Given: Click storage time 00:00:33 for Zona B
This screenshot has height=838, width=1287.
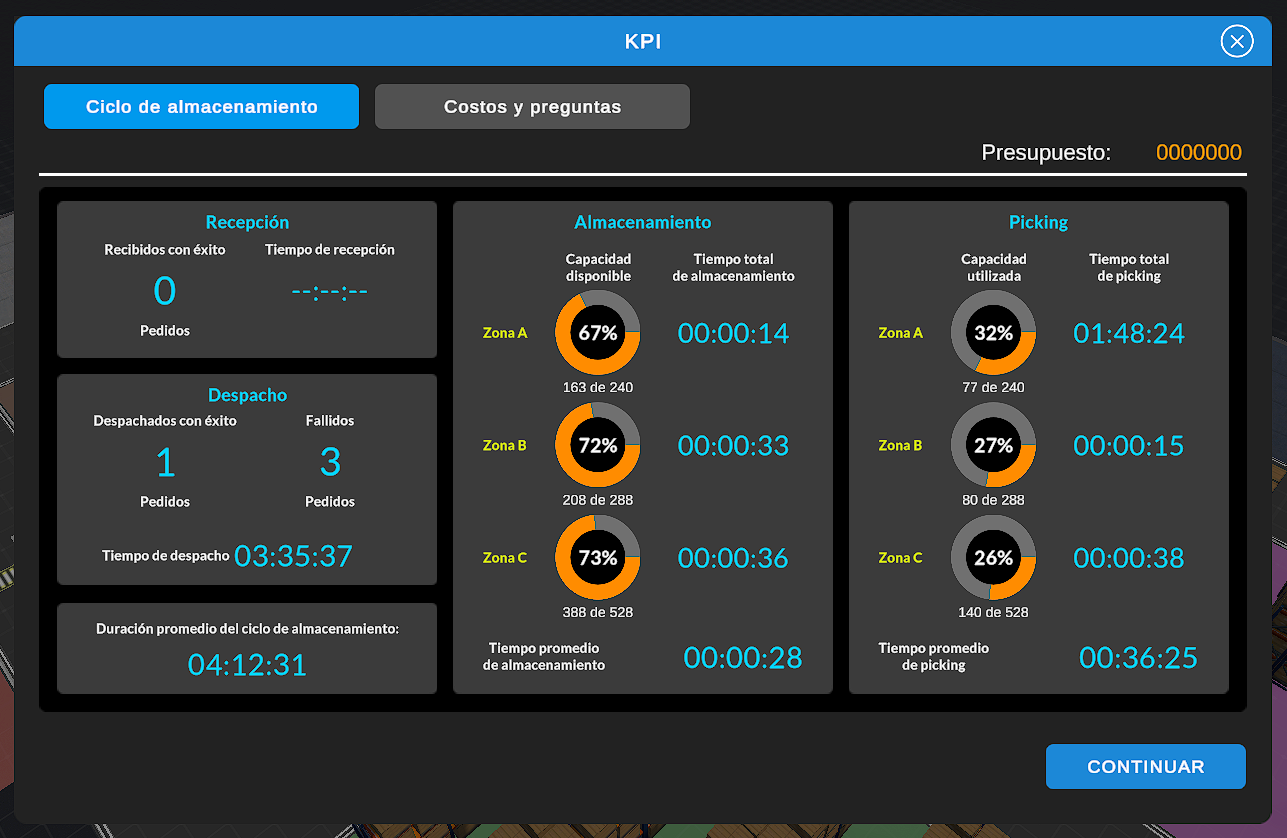Looking at the screenshot, I should click(734, 446).
